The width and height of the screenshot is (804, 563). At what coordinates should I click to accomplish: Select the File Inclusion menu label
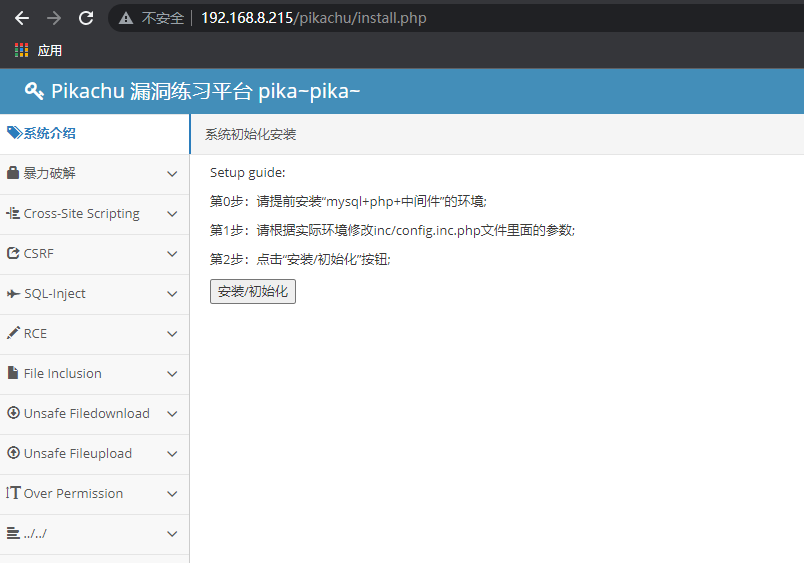(63, 373)
